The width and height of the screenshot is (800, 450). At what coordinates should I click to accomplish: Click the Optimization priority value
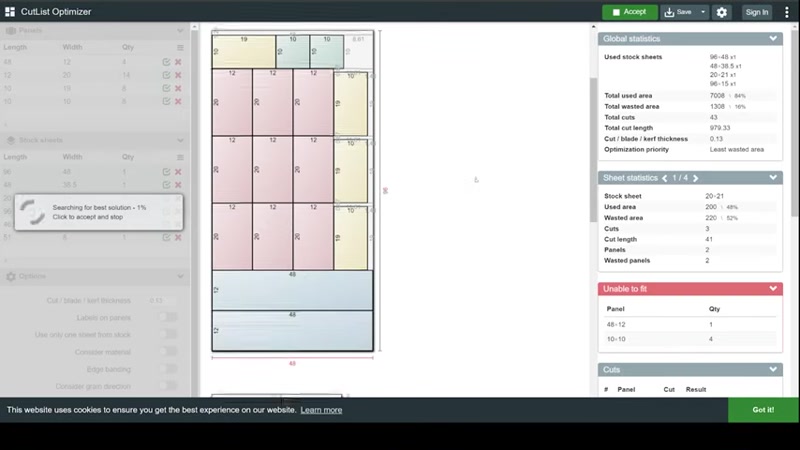736,149
